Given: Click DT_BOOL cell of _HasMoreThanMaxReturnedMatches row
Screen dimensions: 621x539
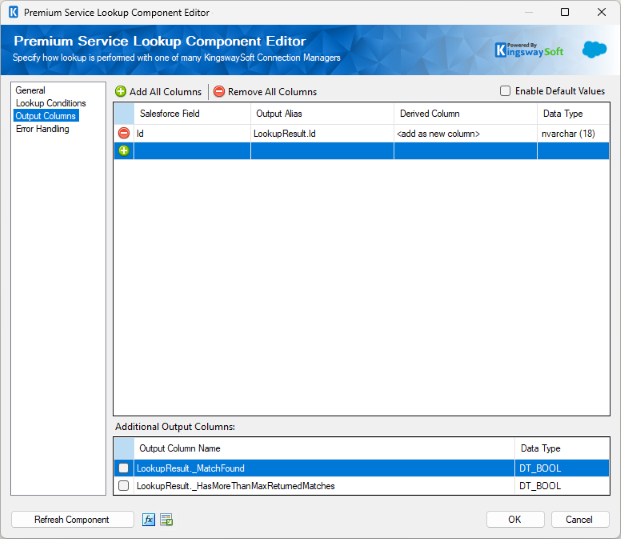Looking at the screenshot, I should 562,486.
